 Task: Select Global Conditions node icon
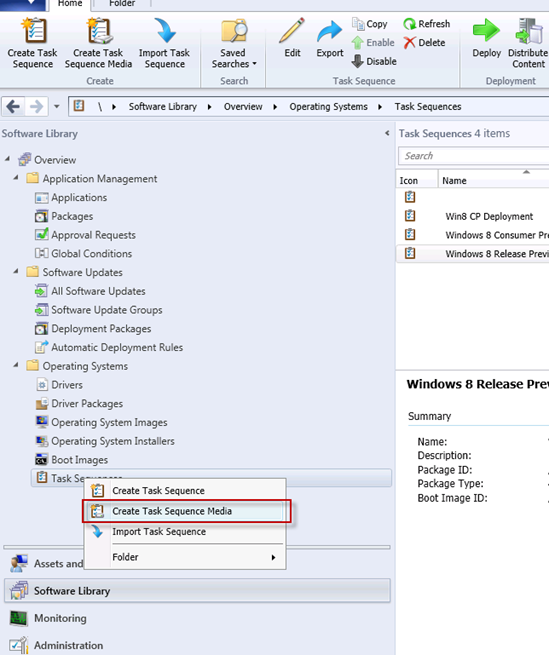(x=41, y=254)
